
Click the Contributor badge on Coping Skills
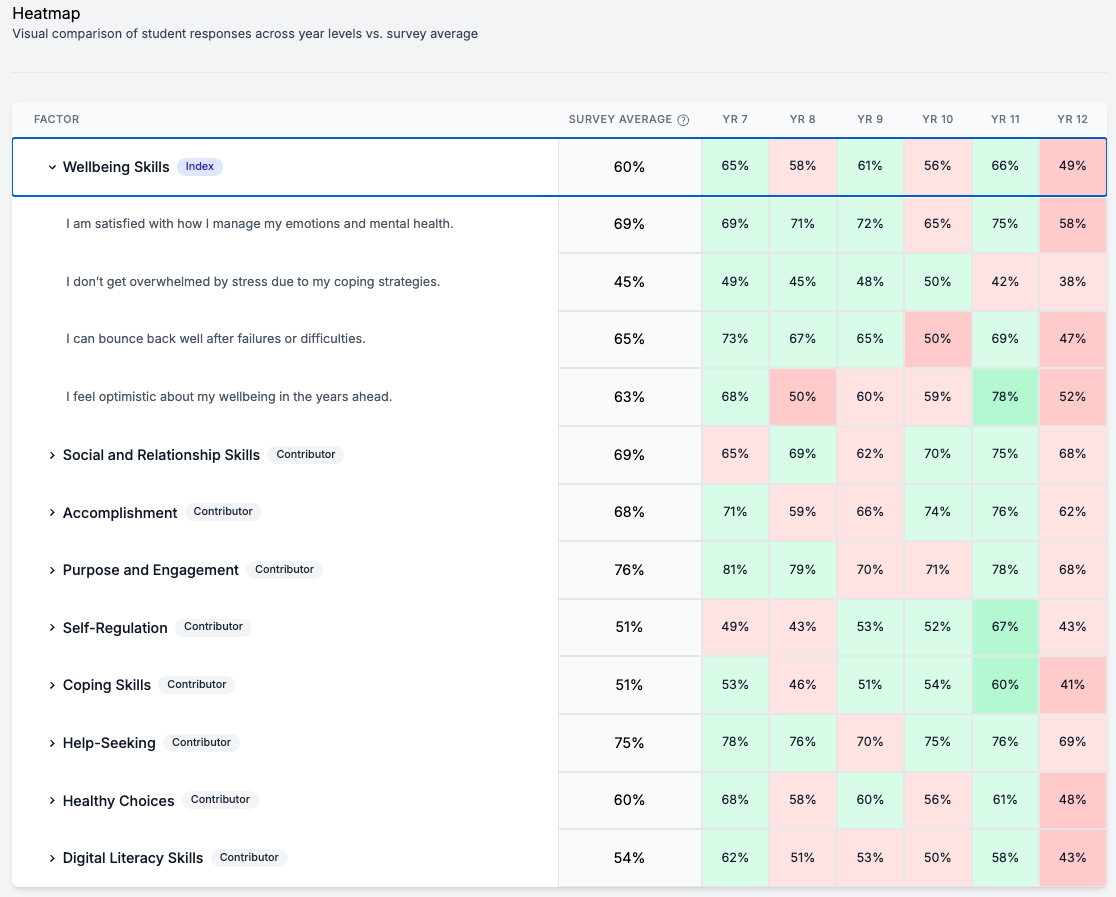tap(196, 685)
